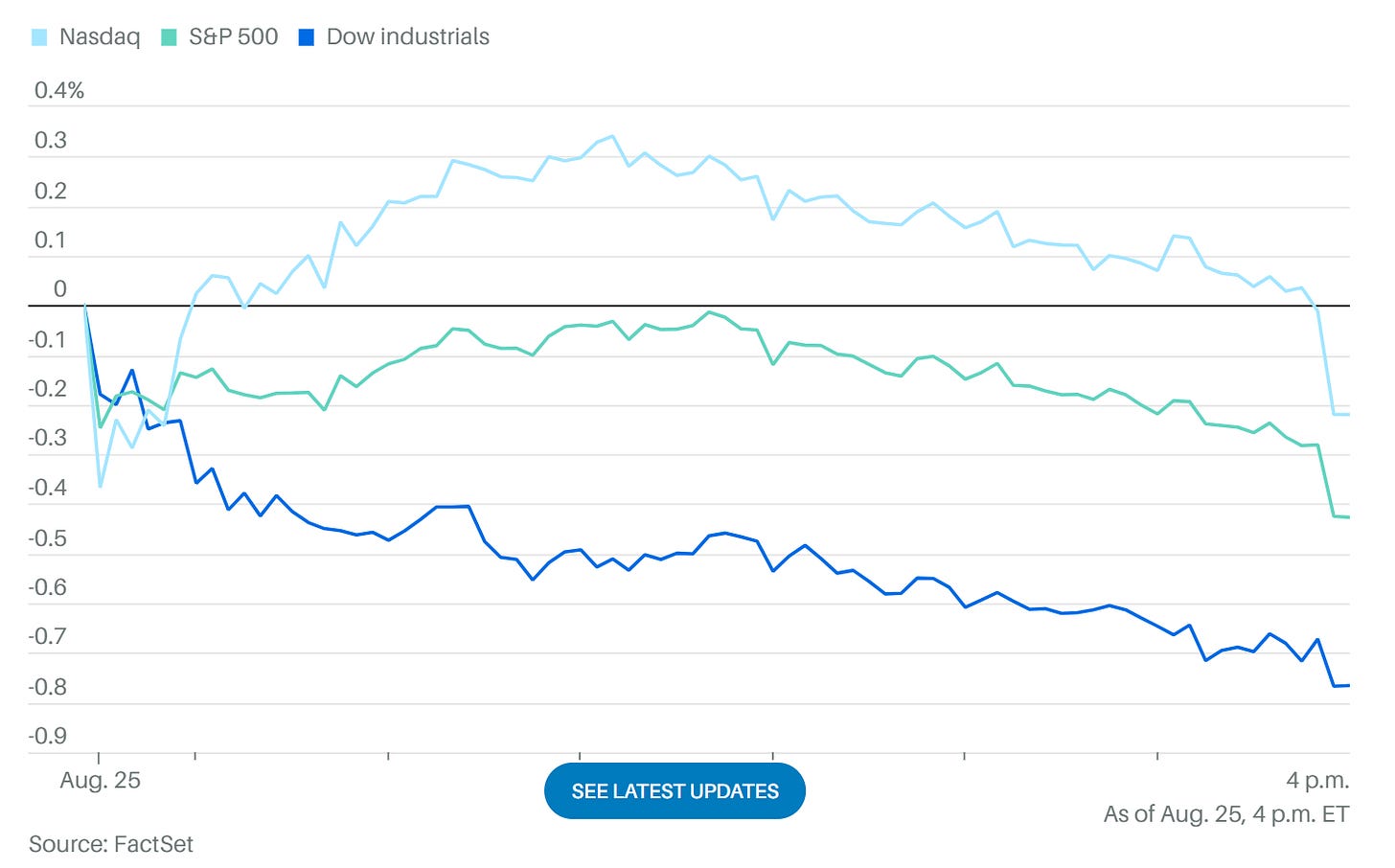Click the 0.4% y-axis label
Viewport: 1395px width, 868px height.
(59, 91)
